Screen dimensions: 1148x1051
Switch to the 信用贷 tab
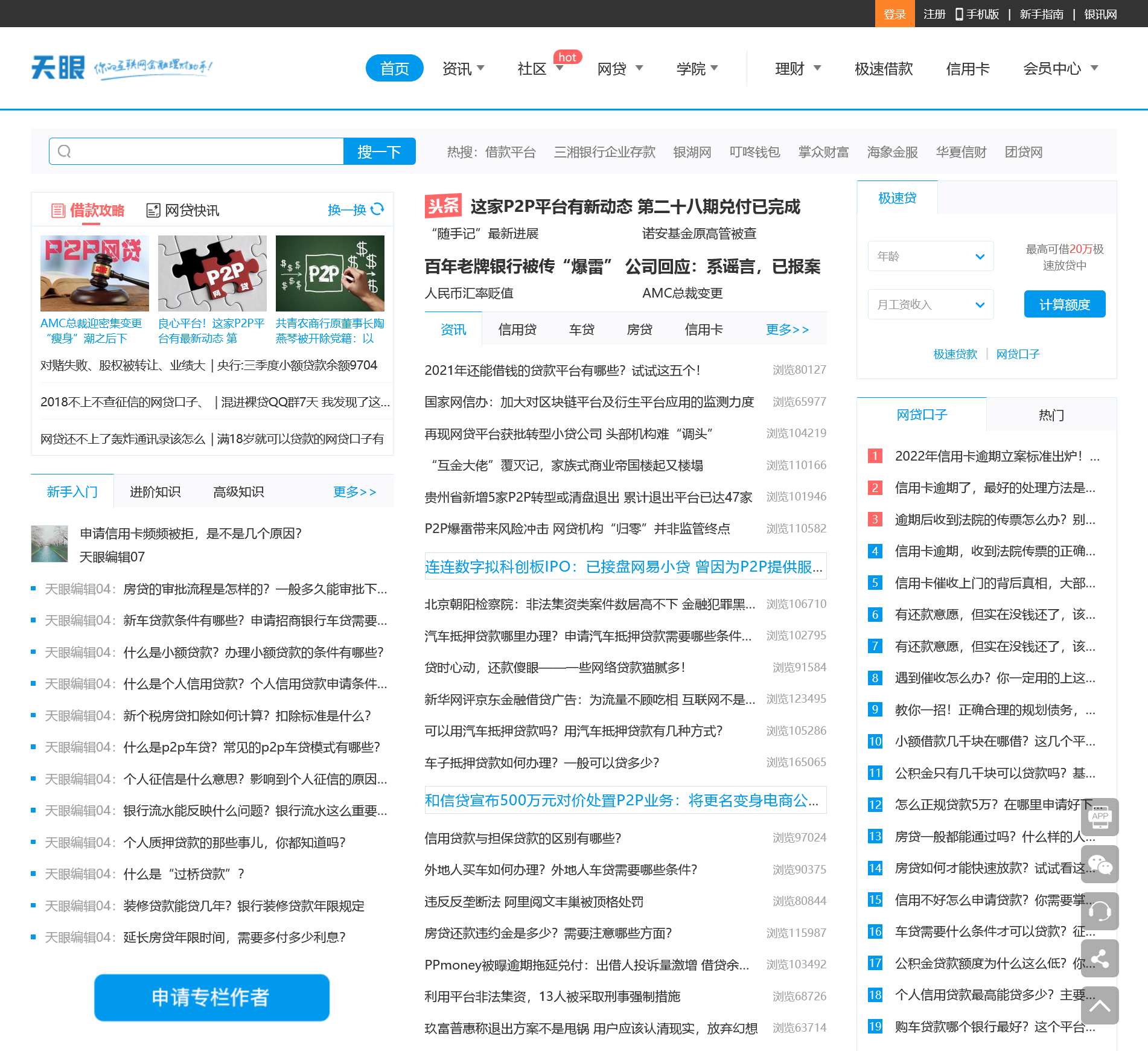[x=517, y=329]
